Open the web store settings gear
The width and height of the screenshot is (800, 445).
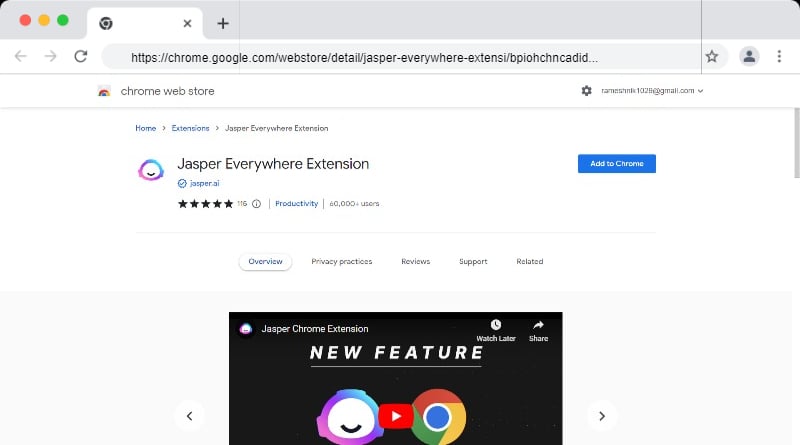(x=587, y=91)
